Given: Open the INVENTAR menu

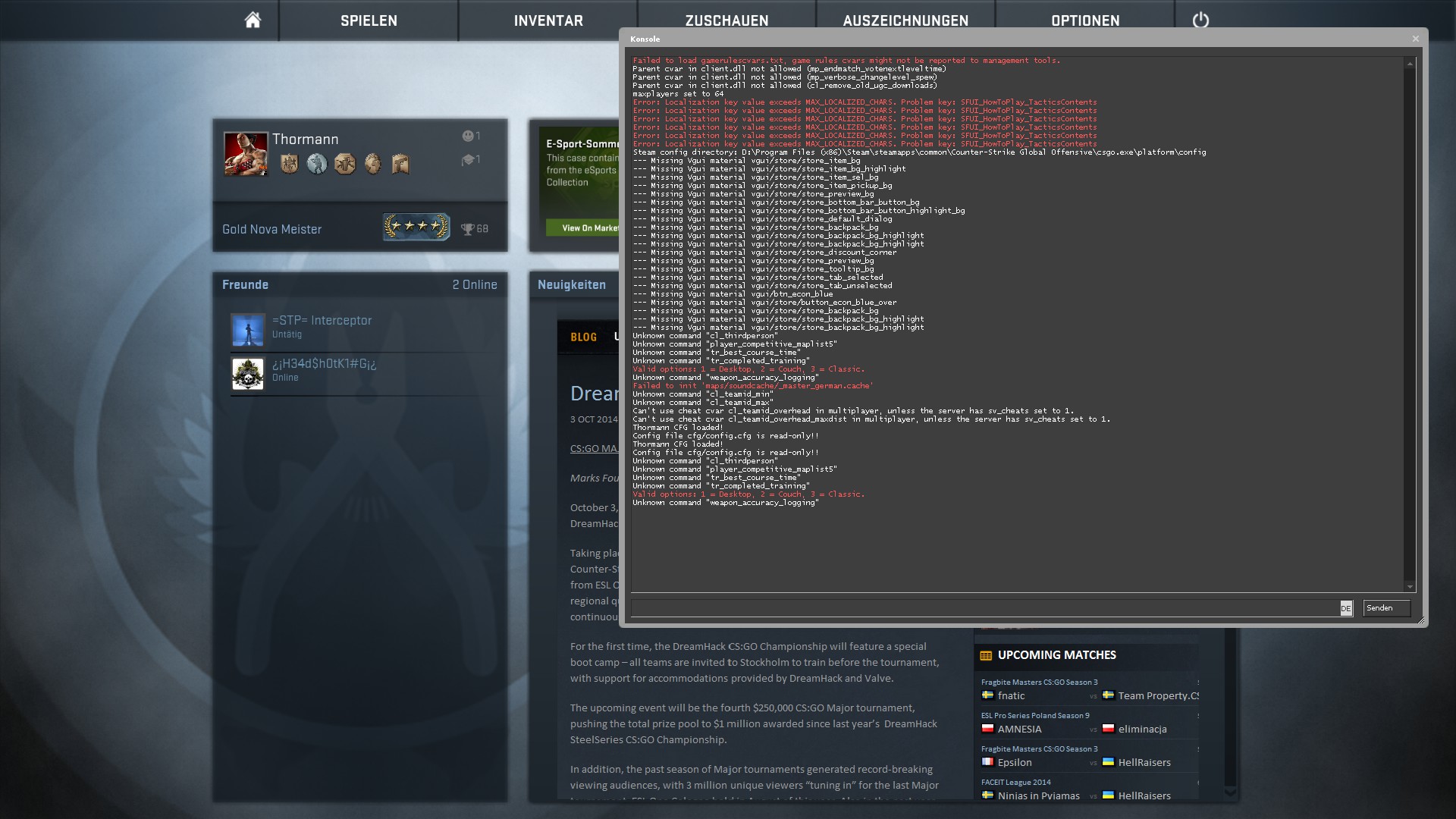Looking at the screenshot, I should click(x=548, y=20).
